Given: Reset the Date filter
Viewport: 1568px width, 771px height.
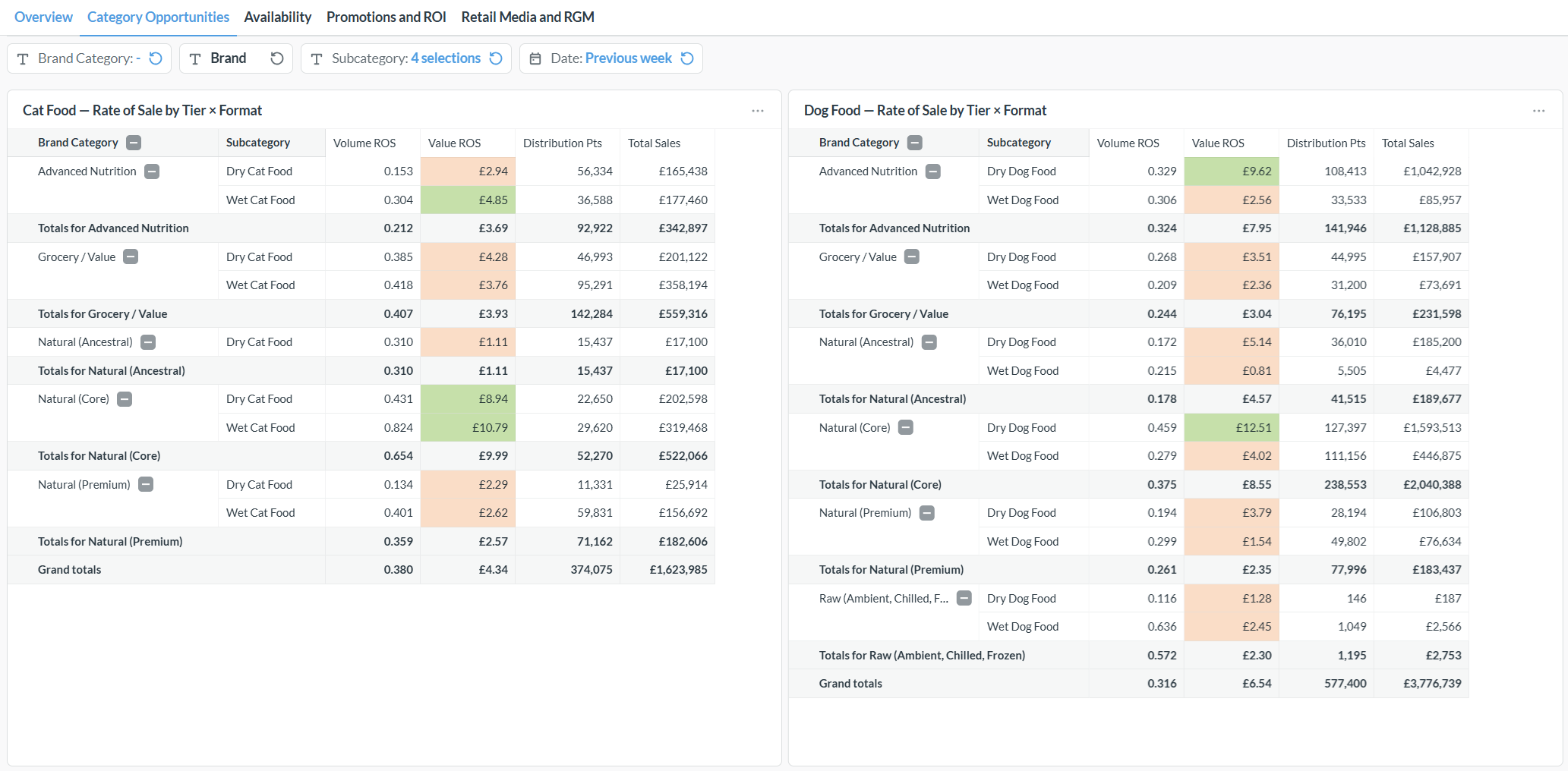Looking at the screenshot, I should [687, 58].
